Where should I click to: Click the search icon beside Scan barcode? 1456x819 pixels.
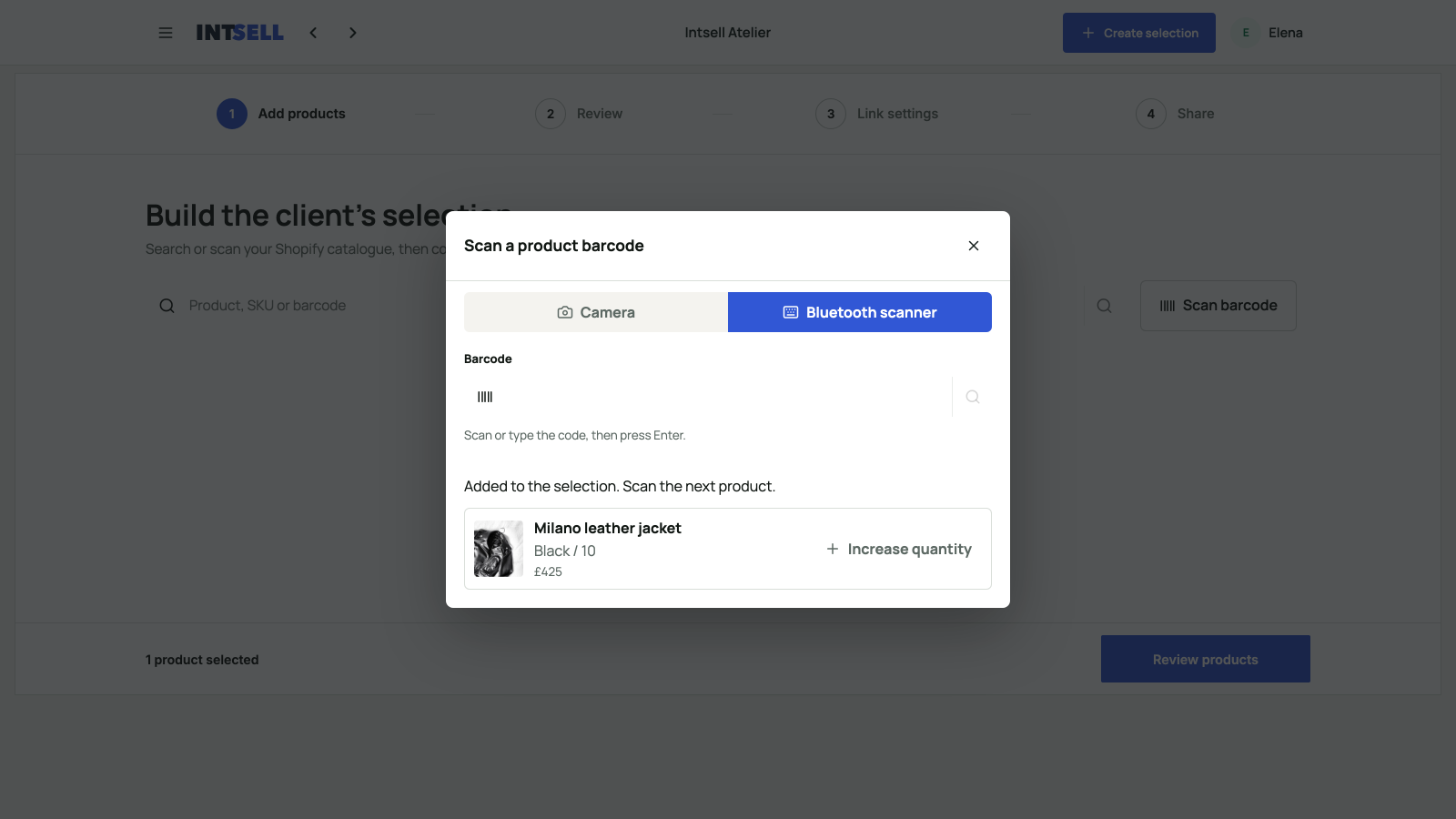pos(1104,306)
